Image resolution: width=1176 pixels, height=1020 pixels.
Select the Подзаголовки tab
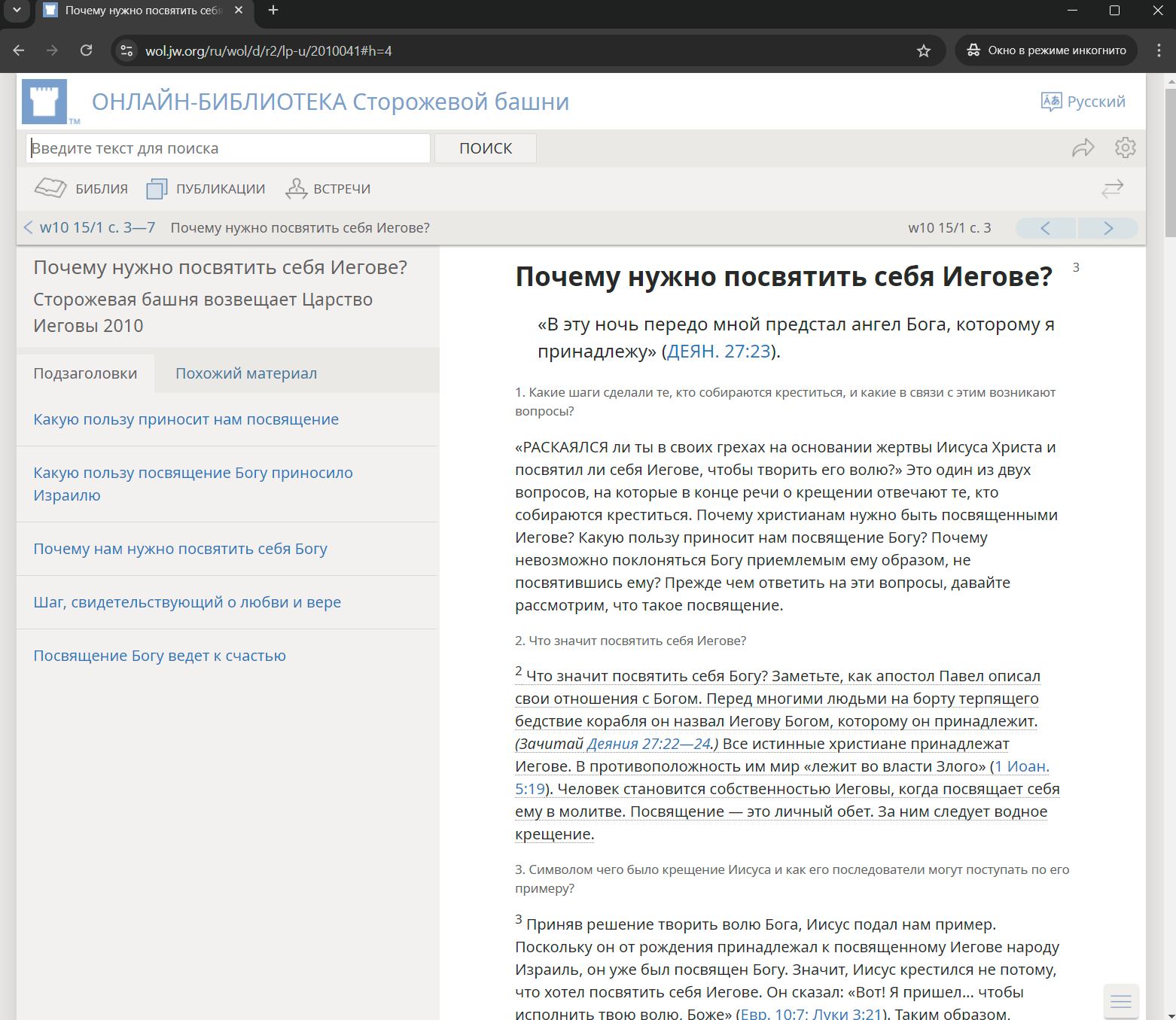click(x=85, y=373)
